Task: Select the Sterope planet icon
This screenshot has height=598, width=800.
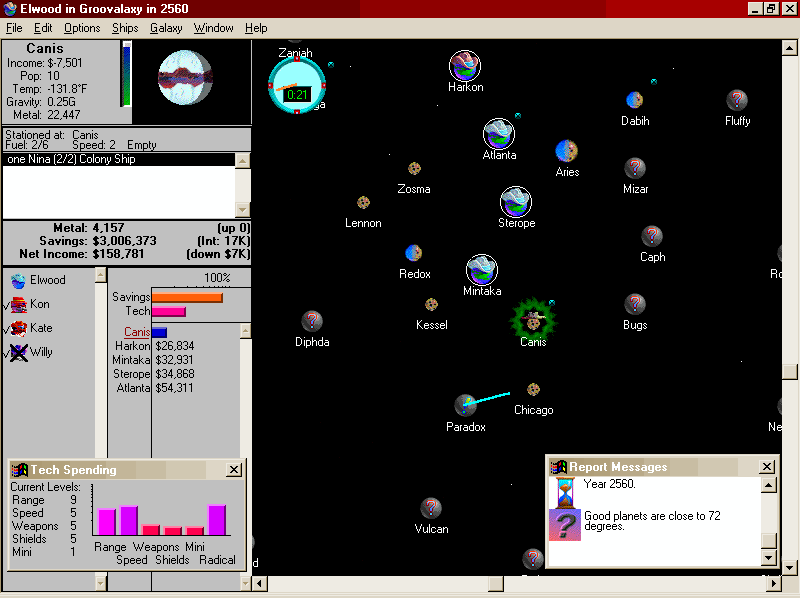Action: [x=516, y=202]
